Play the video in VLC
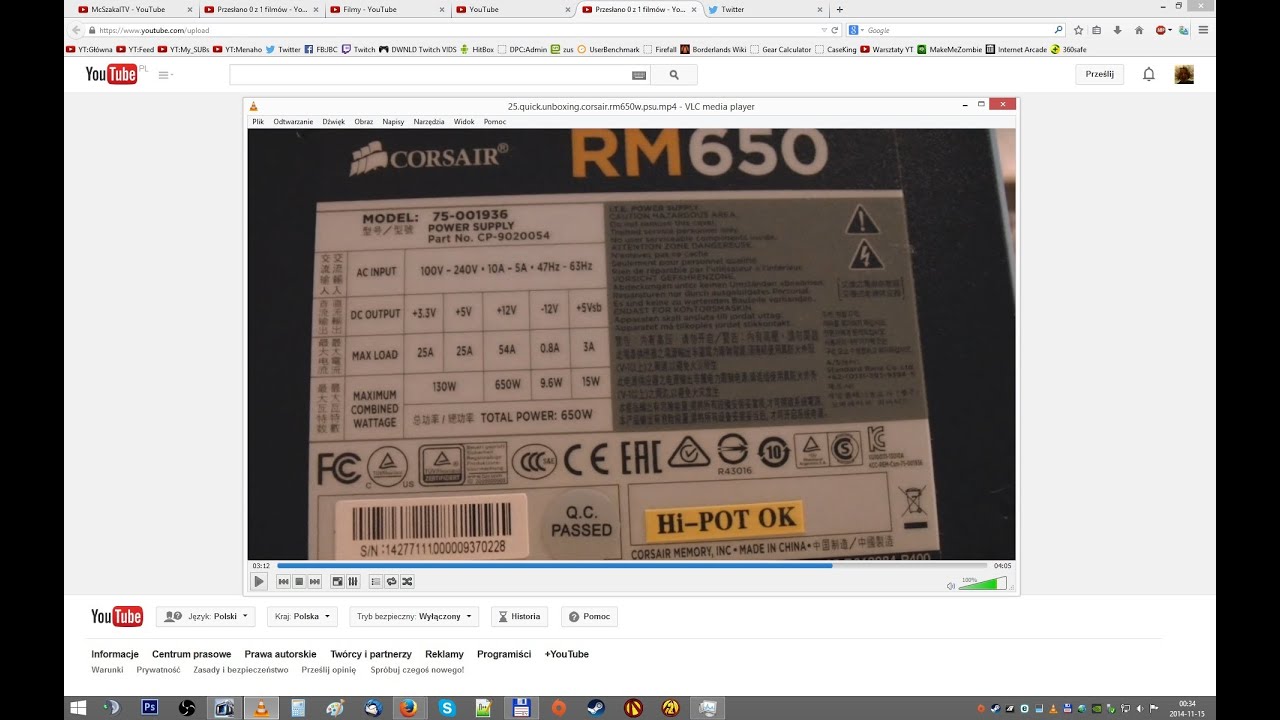1280x720 pixels. 259,581
